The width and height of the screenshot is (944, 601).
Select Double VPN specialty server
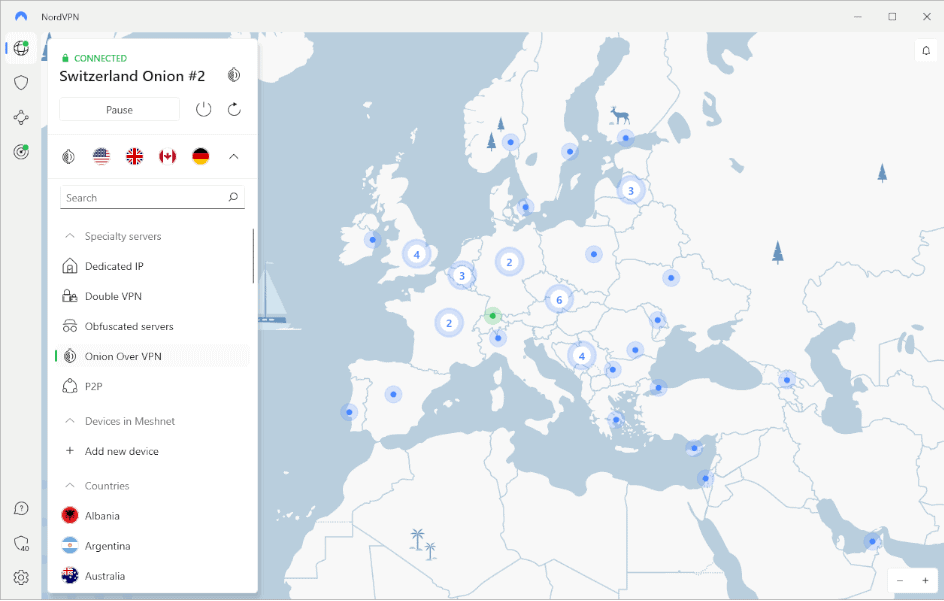tap(112, 297)
